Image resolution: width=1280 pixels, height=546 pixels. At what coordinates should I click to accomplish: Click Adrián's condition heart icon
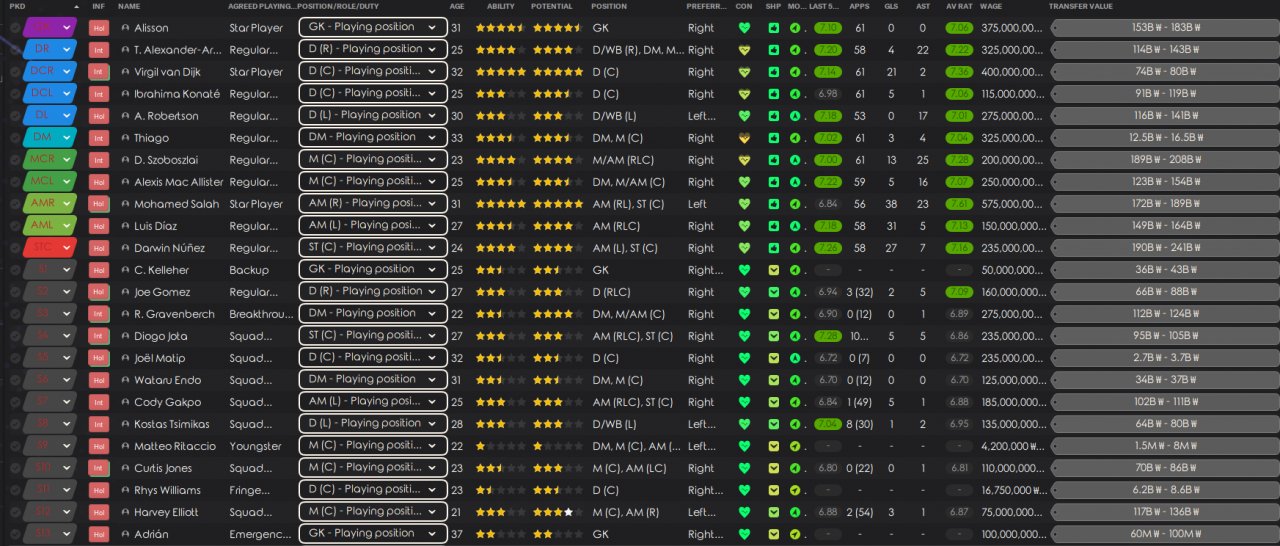point(744,534)
